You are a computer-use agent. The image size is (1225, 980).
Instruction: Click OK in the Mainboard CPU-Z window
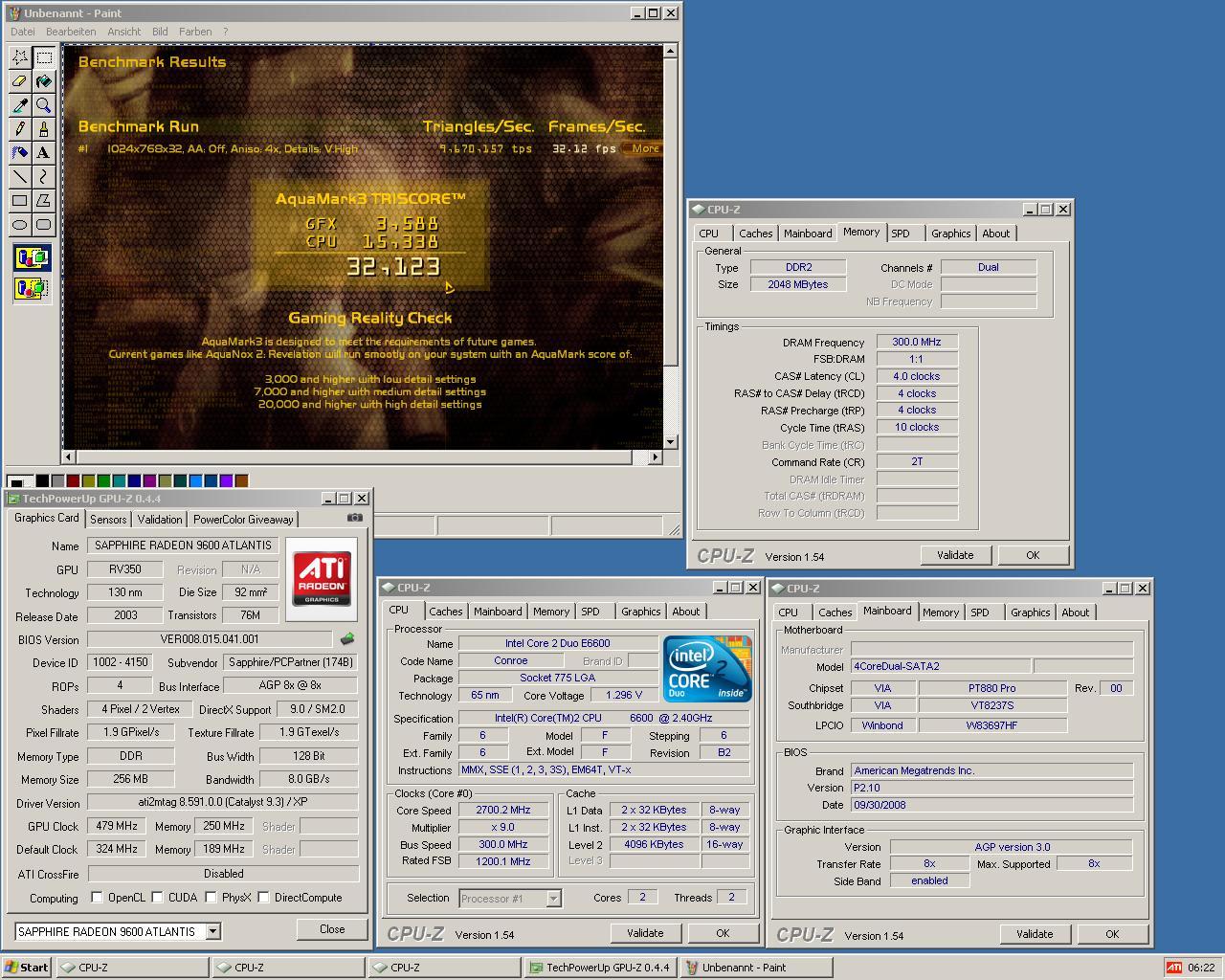1112,934
